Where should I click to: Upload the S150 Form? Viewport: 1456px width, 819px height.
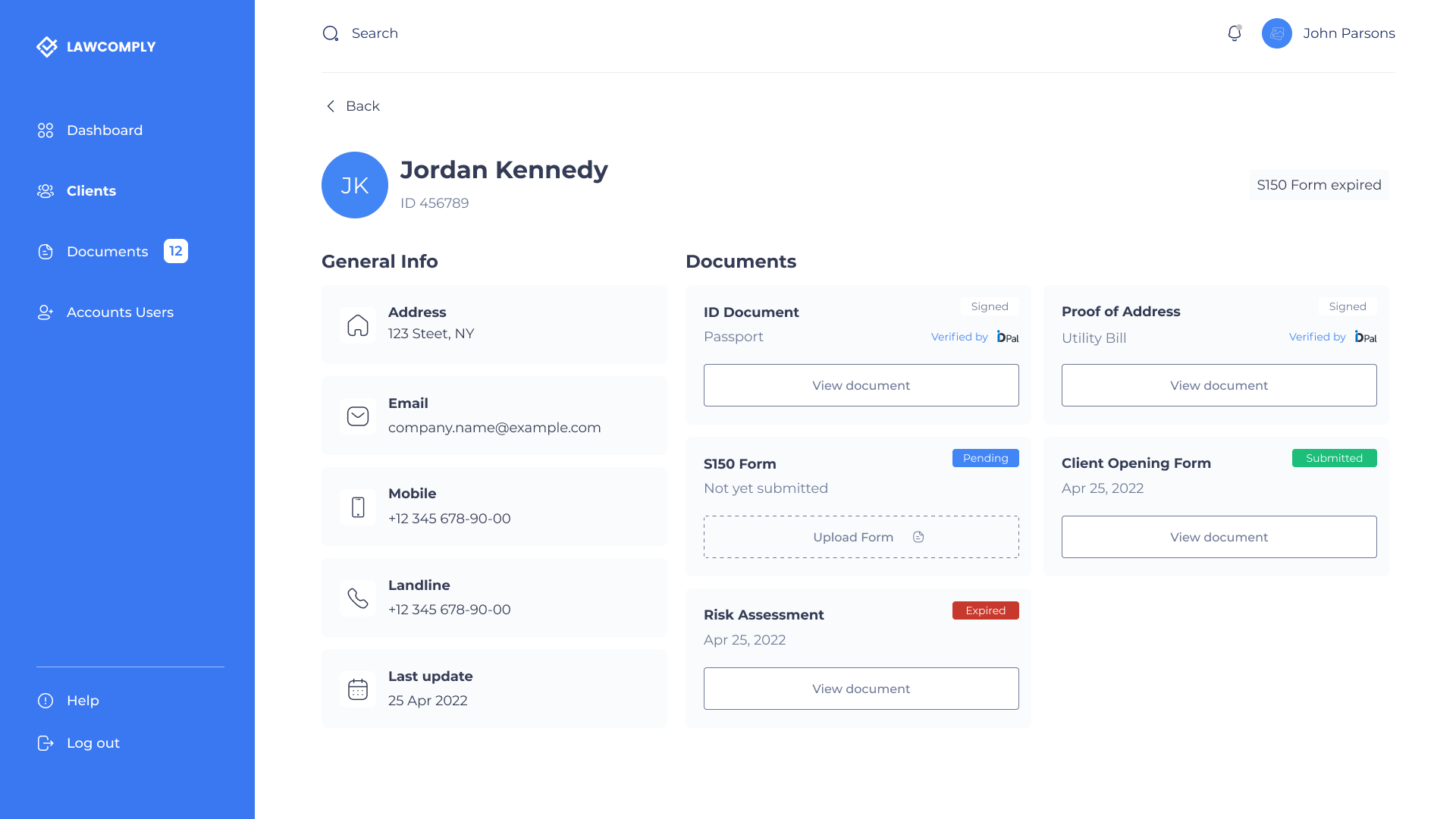pyautogui.click(x=861, y=537)
